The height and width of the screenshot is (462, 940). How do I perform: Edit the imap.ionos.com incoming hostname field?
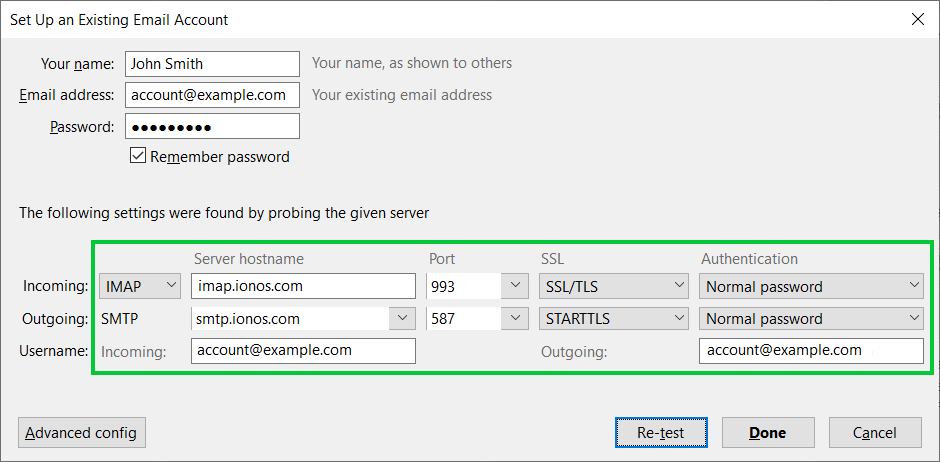point(303,286)
